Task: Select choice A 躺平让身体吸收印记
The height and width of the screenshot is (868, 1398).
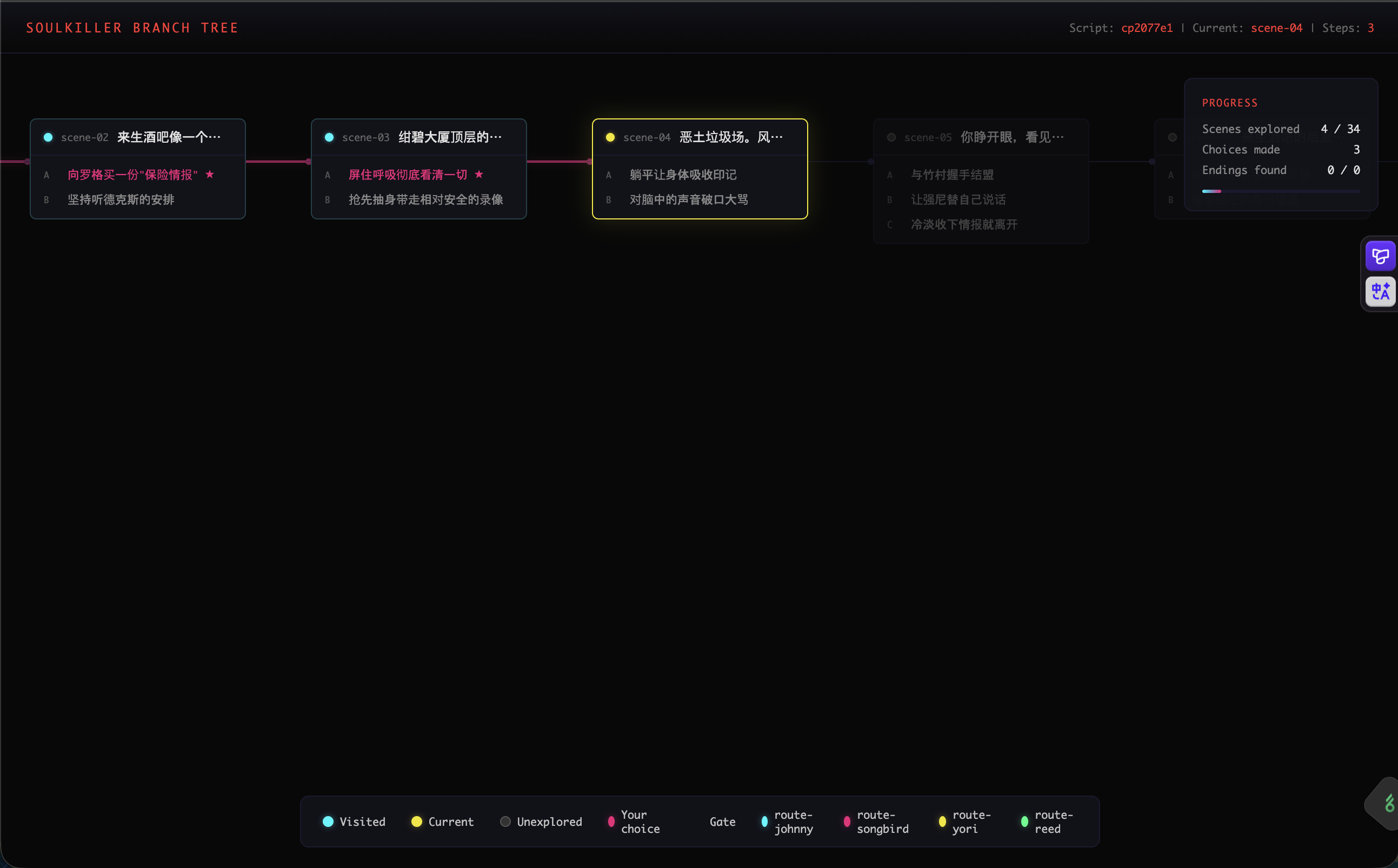Action: coord(683,175)
